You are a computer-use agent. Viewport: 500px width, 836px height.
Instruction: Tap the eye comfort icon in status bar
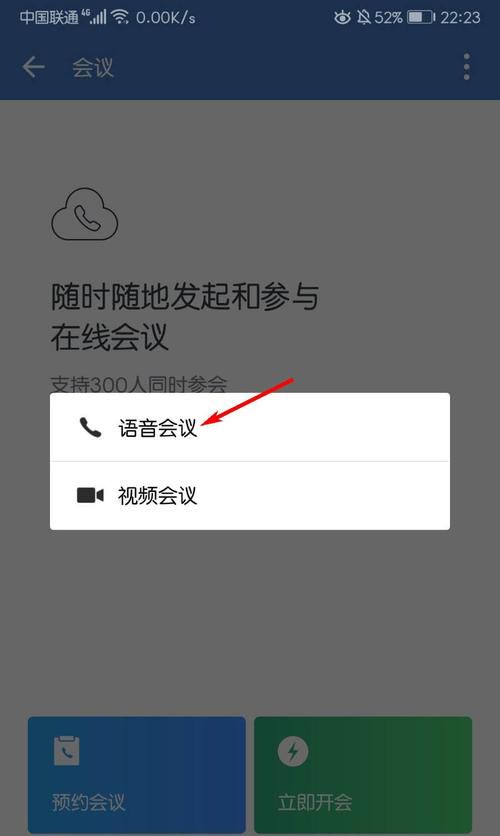tap(342, 18)
